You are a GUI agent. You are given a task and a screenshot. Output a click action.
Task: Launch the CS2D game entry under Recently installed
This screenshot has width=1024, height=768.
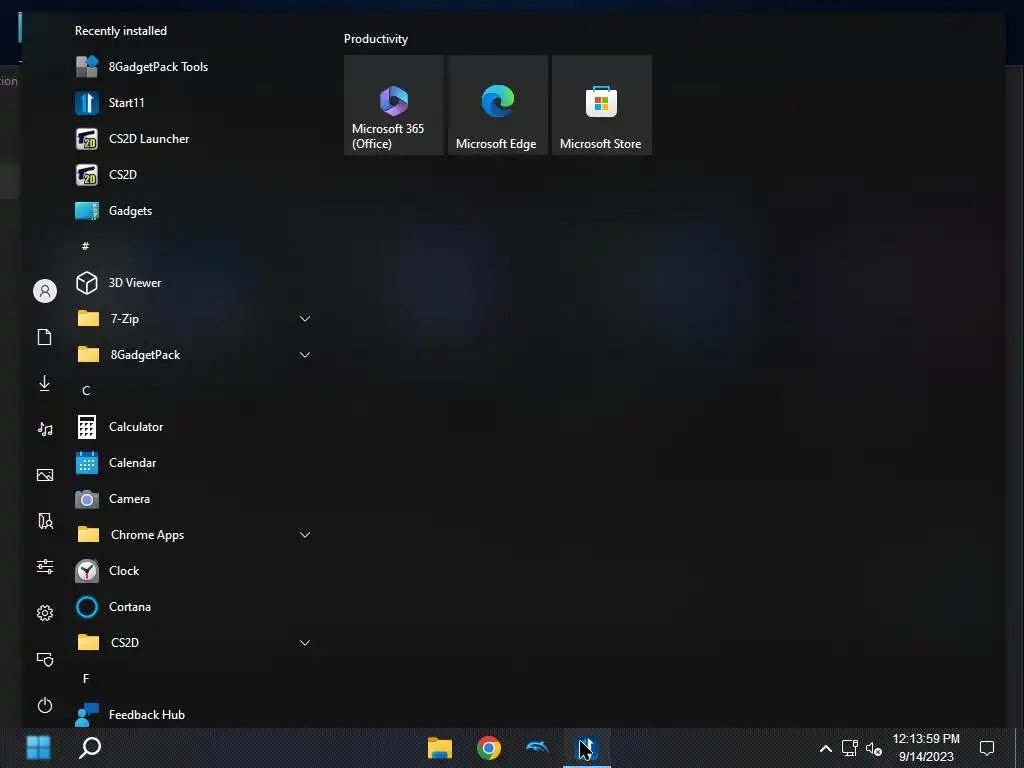click(193, 174)
